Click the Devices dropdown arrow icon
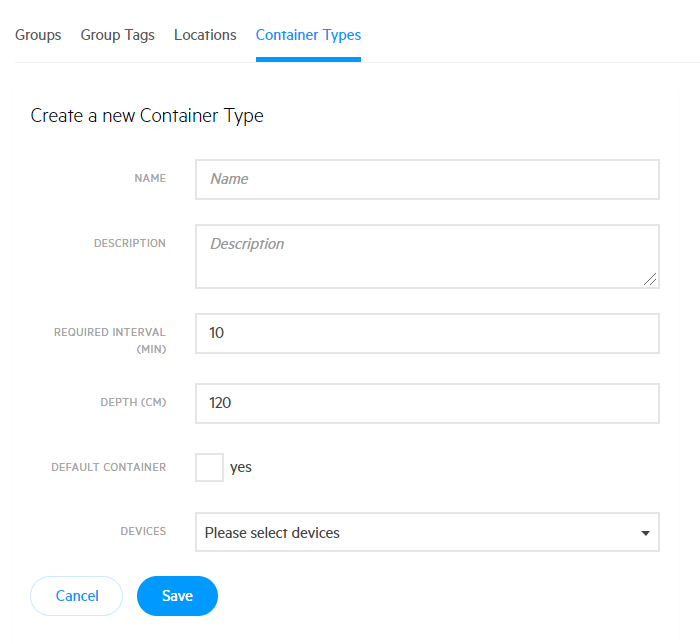Screen dimensions: 700x644 (645, 533)
